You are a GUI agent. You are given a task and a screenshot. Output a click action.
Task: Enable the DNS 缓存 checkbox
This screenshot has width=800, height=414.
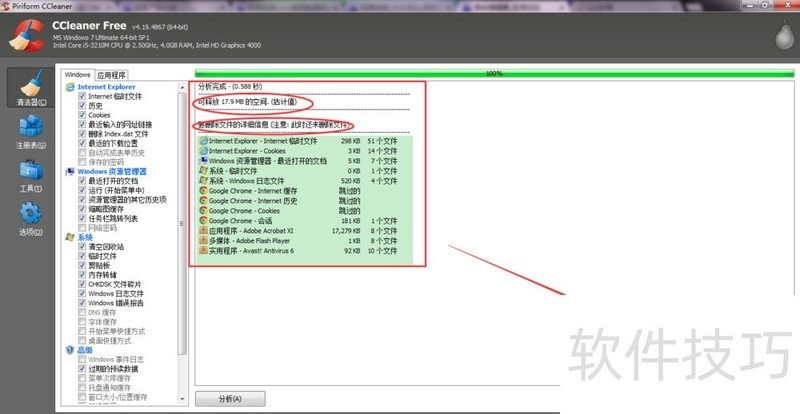click(x=82, y=312)
